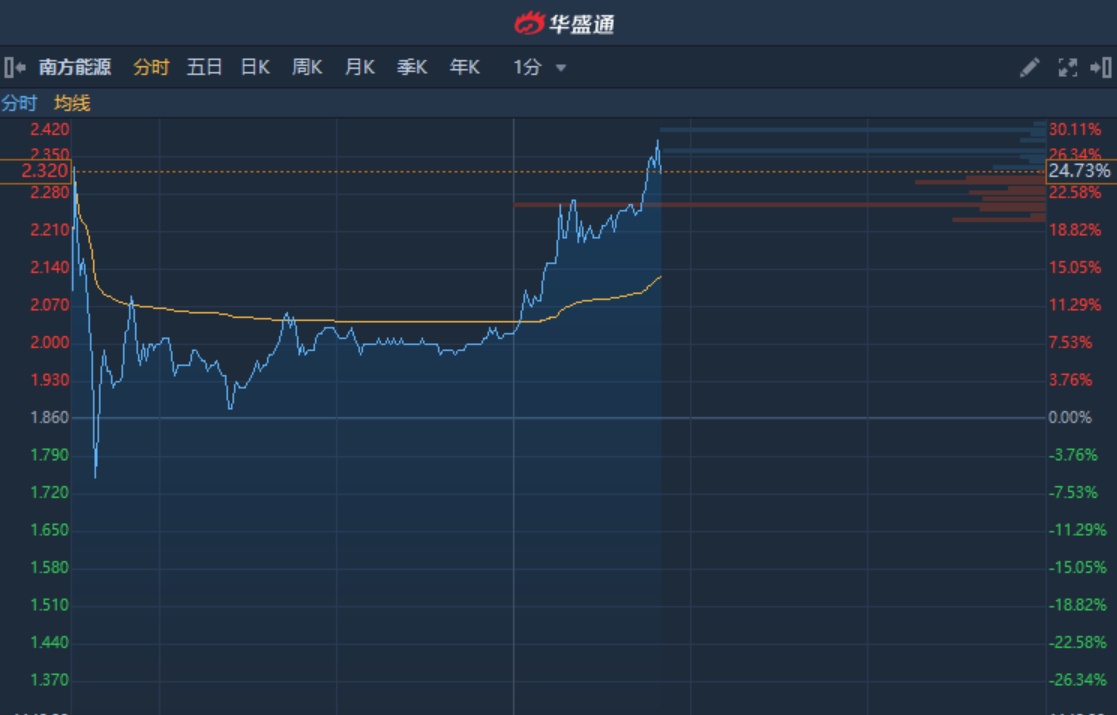This screenshot has width=1117, height=715.
Task: Open the pencil drawing tool
Action: click(x=1029, y=67)
